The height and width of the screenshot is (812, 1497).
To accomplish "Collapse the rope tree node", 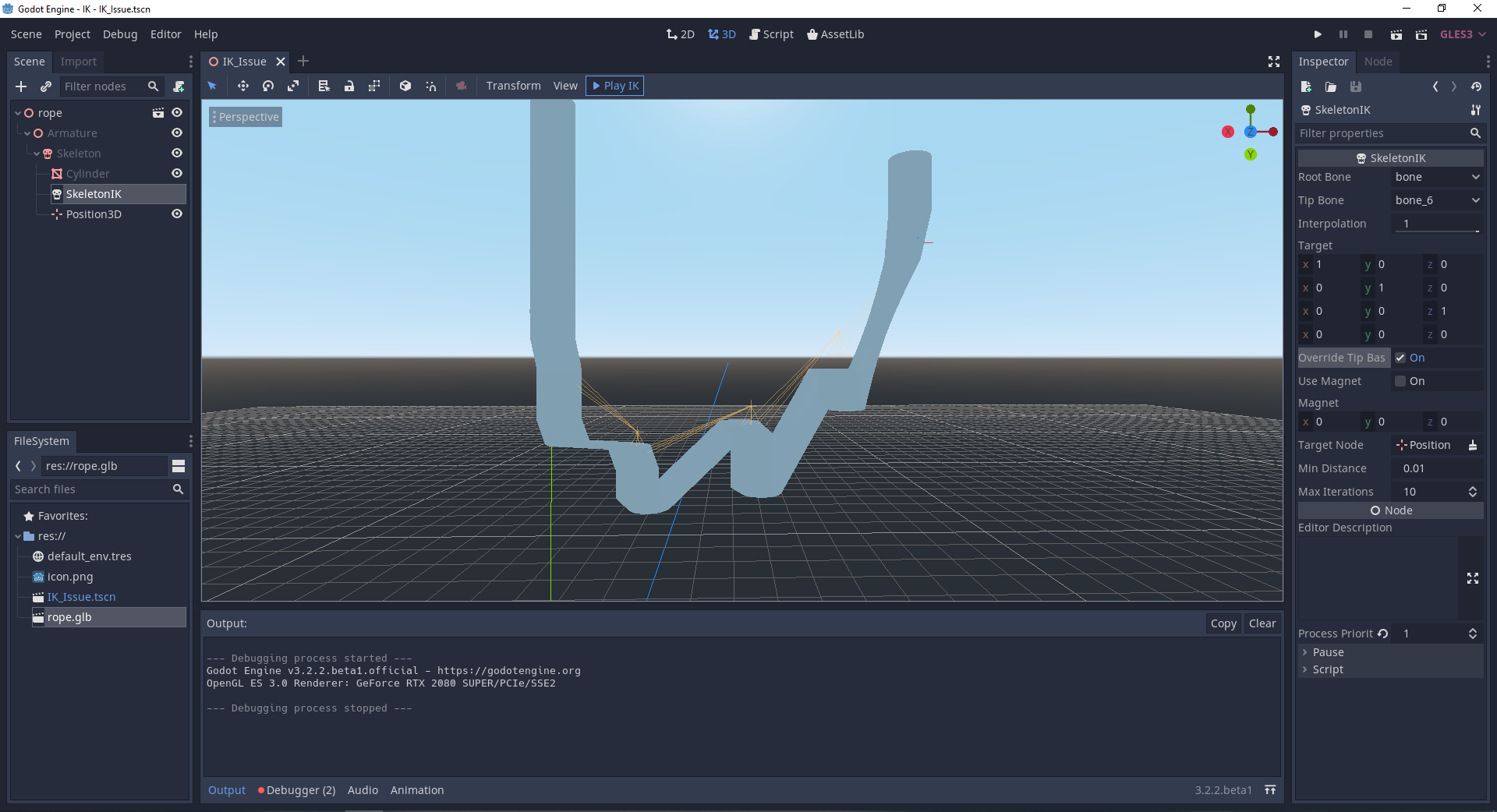I will (18, 113).
